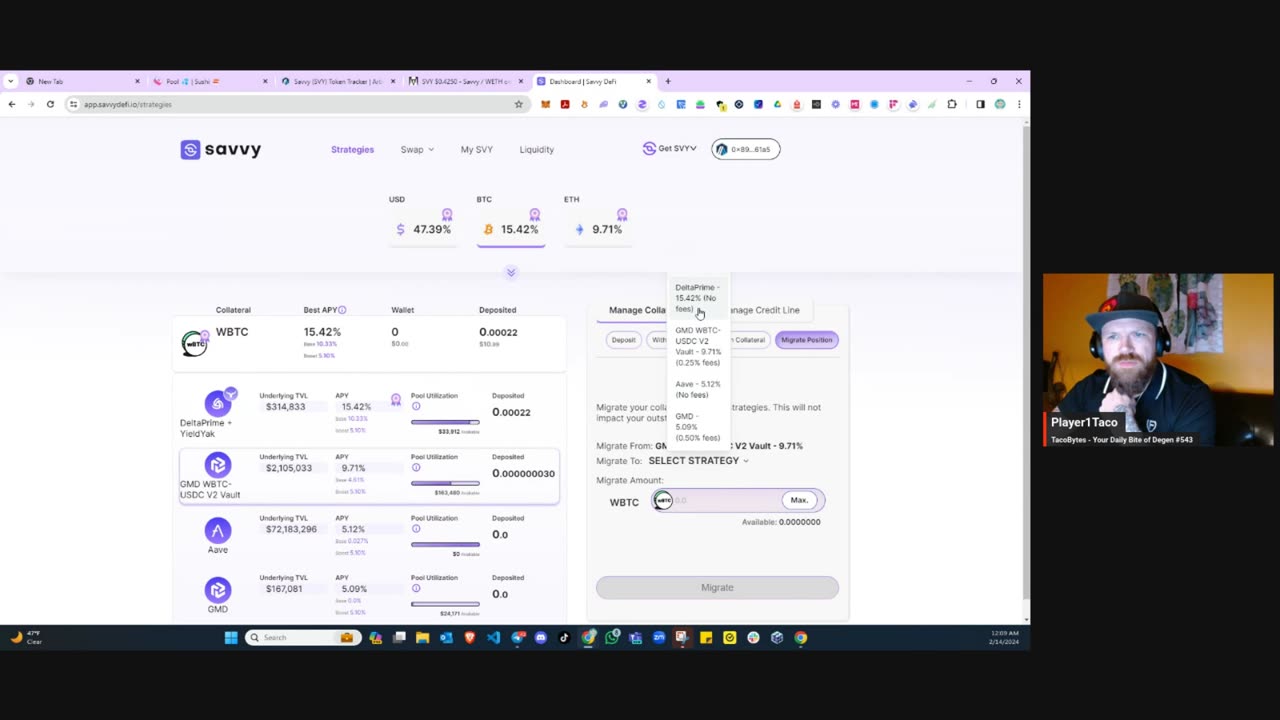
Task: Click the Savvy logo
Action: [x=220, y=149]
